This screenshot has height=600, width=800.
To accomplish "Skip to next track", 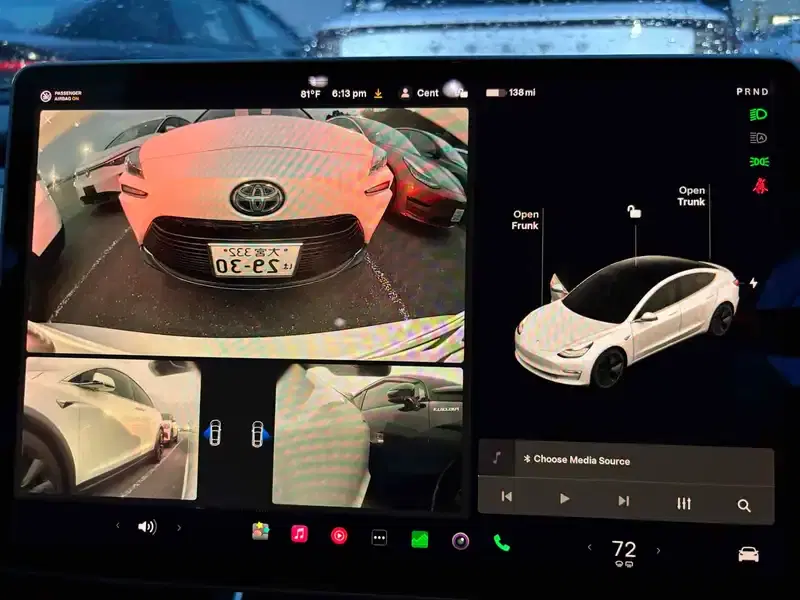I will tap(623, 501).
